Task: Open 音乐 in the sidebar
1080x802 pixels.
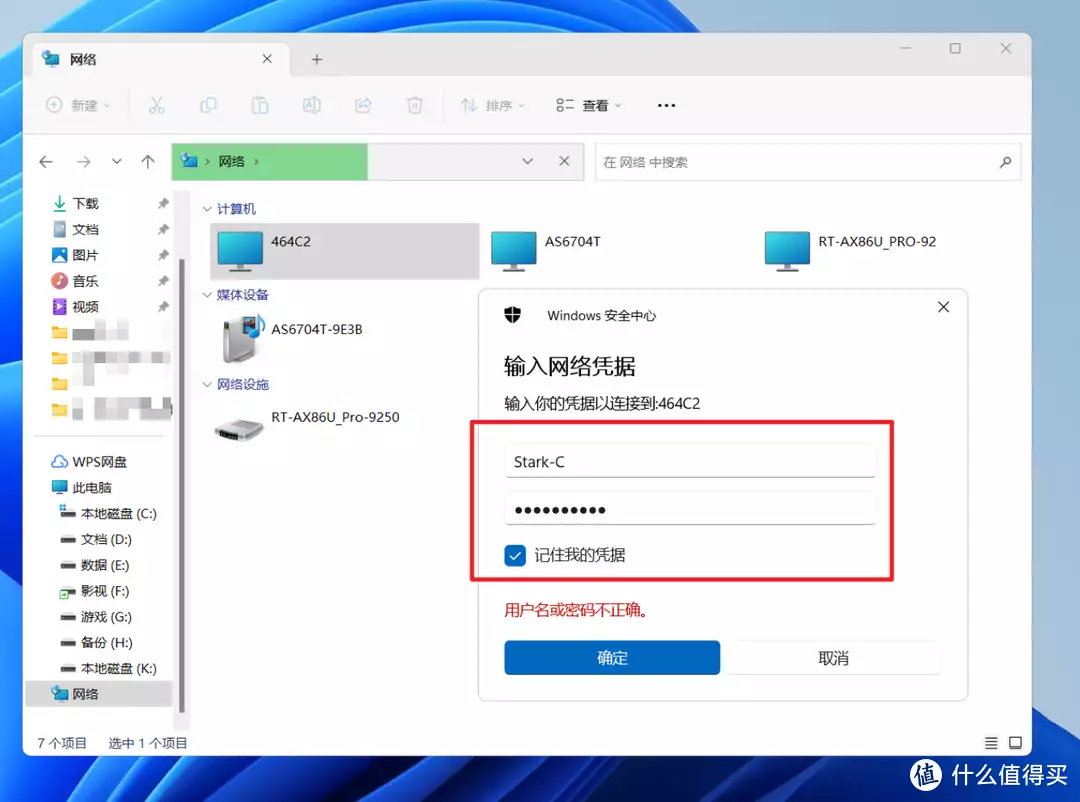Action: point(85,281)
